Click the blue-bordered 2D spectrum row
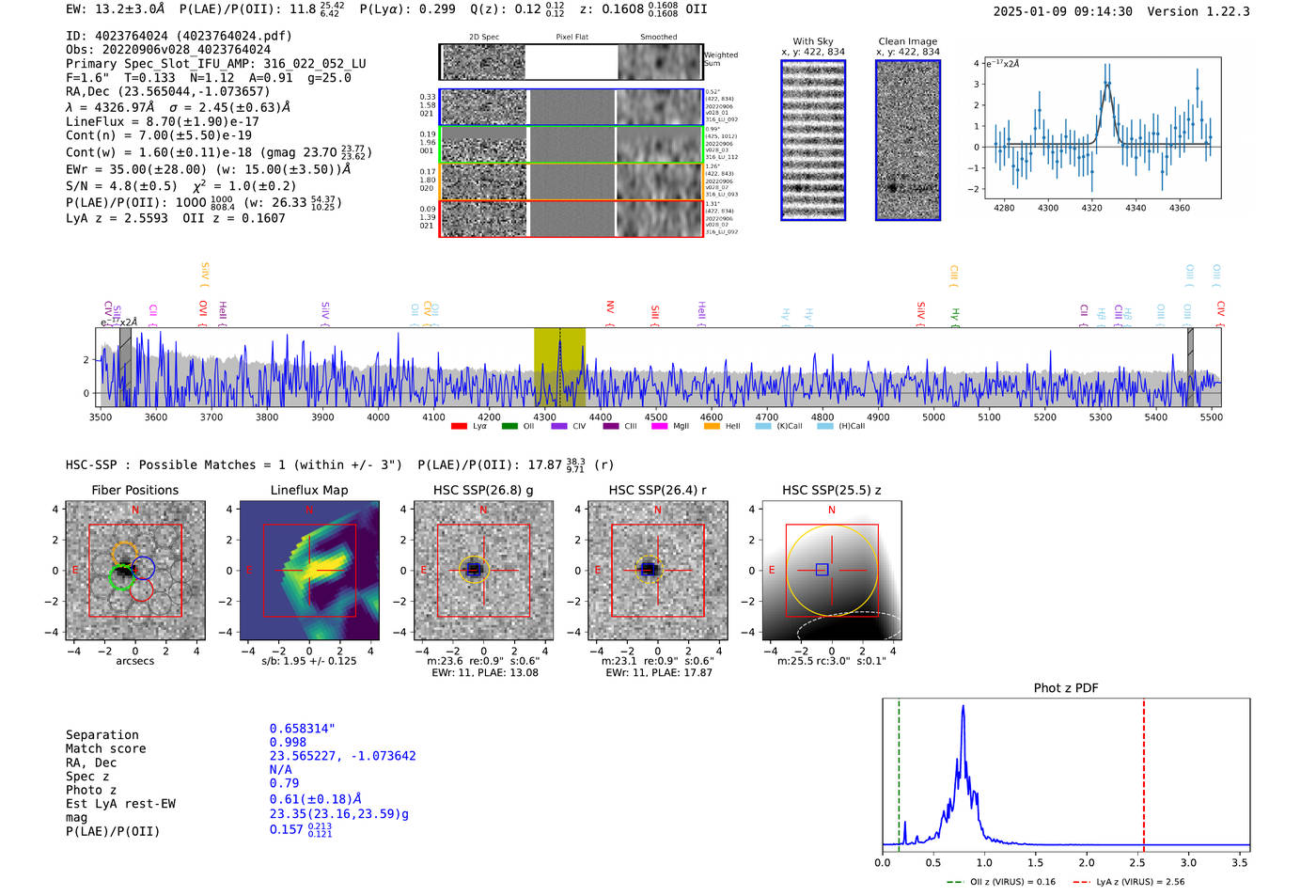Screen dimensions: 1316x896 pyautogui.click(x=572, y=107)
